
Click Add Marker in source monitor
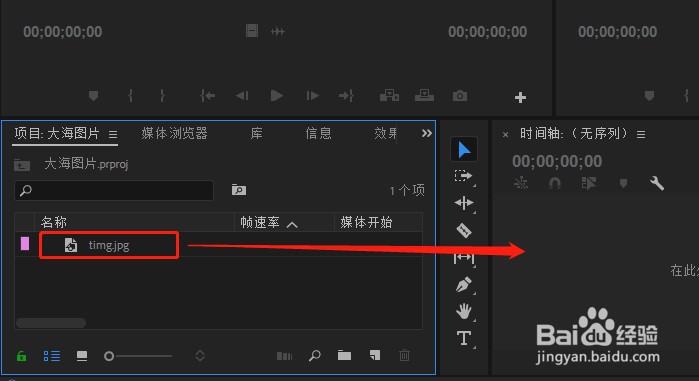[93, 96]
